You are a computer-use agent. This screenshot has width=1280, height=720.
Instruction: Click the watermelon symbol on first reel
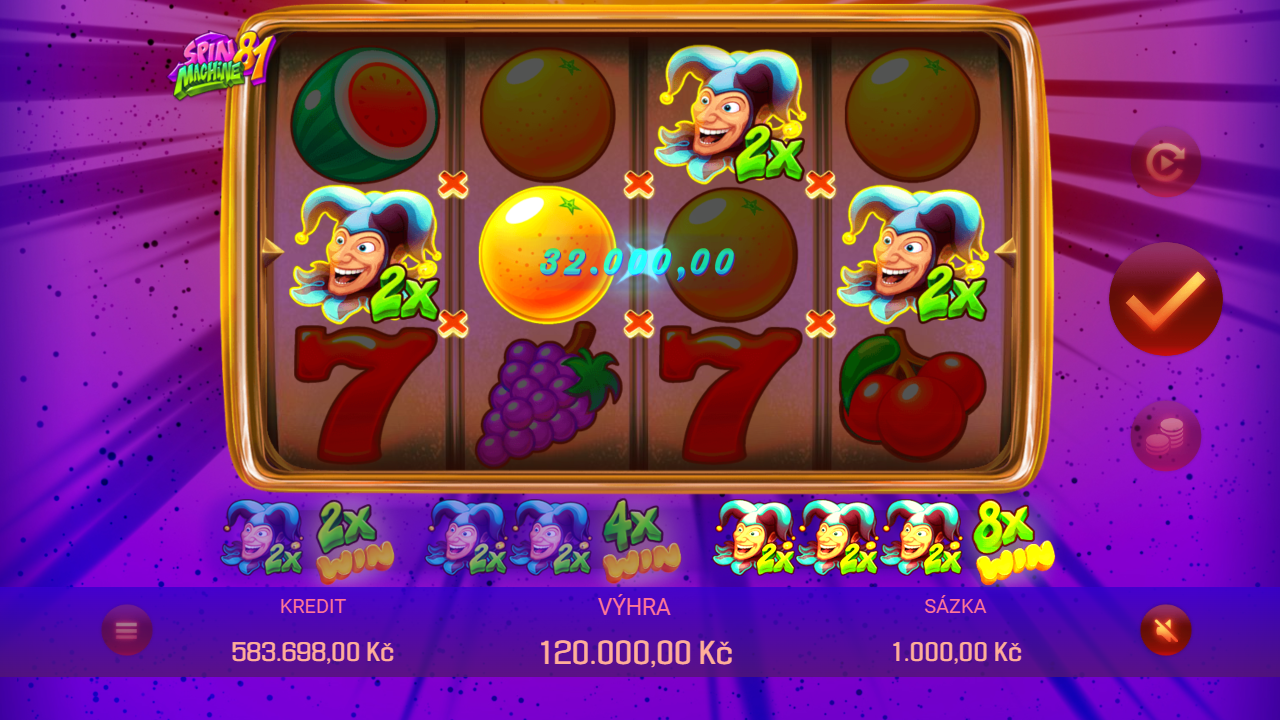pyautogui.click(x=365, y=115)
